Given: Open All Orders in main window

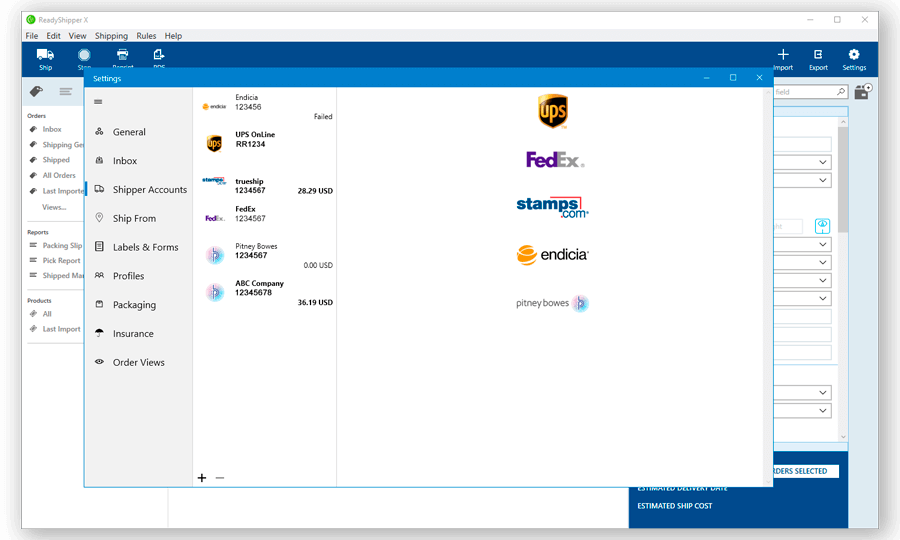Looking at the screenshot, I should (x=59, y=176).
